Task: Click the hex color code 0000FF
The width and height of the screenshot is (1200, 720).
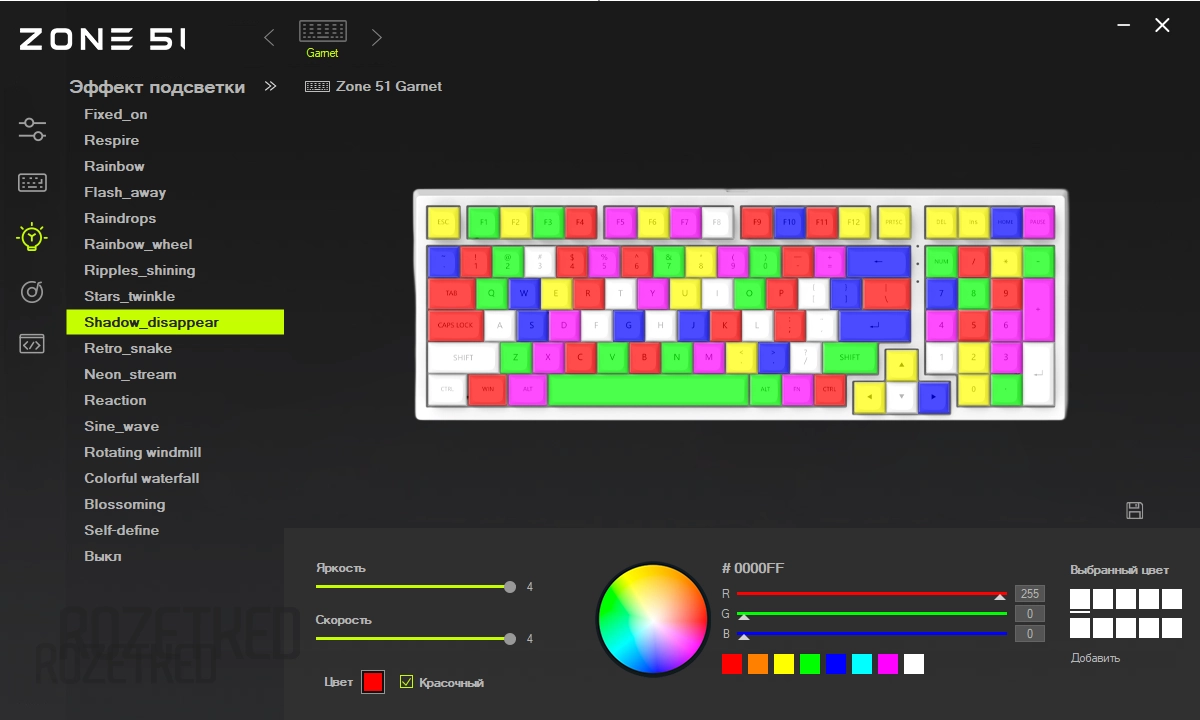Action: pyautogui.click(x=753, y=568)
